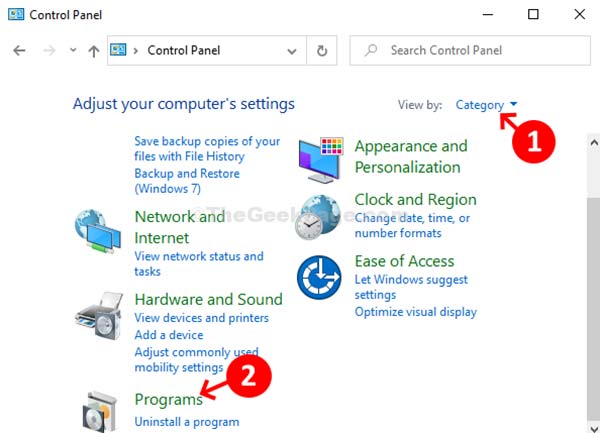Click Uninstall a program link
The image size is (600, 433).
187,422
